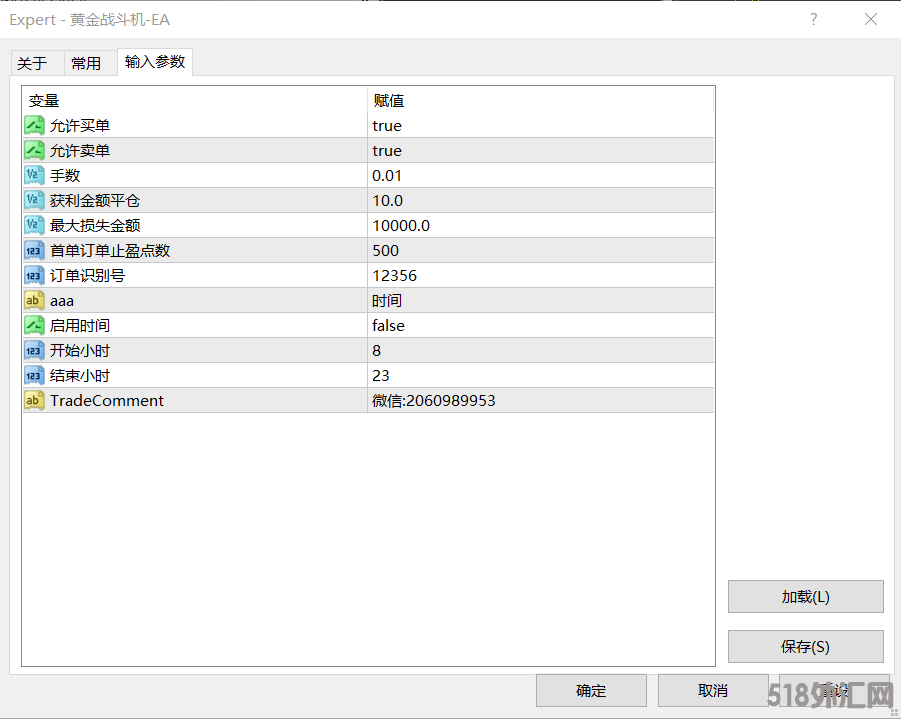Click the string icon beside TradeComment
901x719 pixels.
(x=34, y=401)
